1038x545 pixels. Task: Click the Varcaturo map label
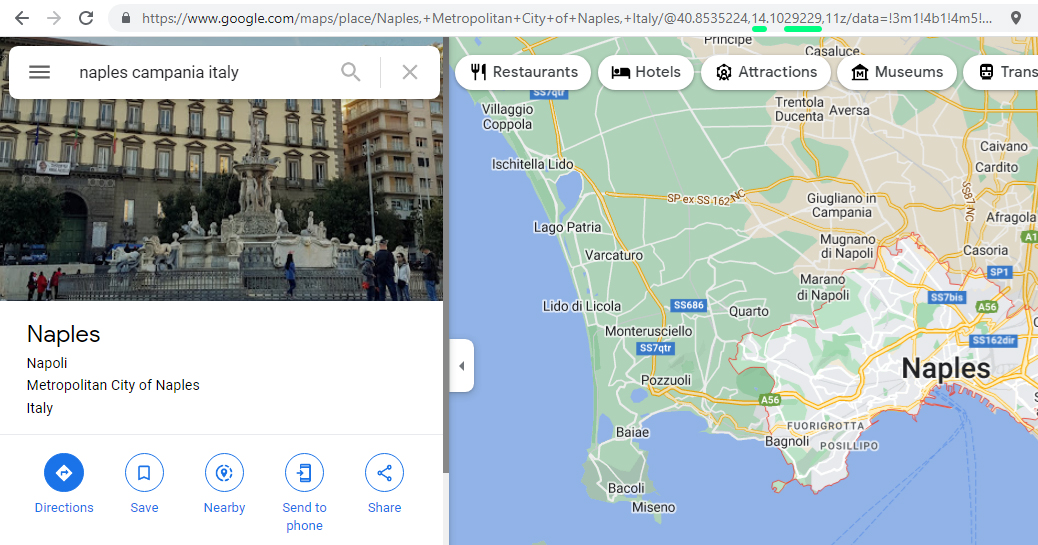pos(614,255)
